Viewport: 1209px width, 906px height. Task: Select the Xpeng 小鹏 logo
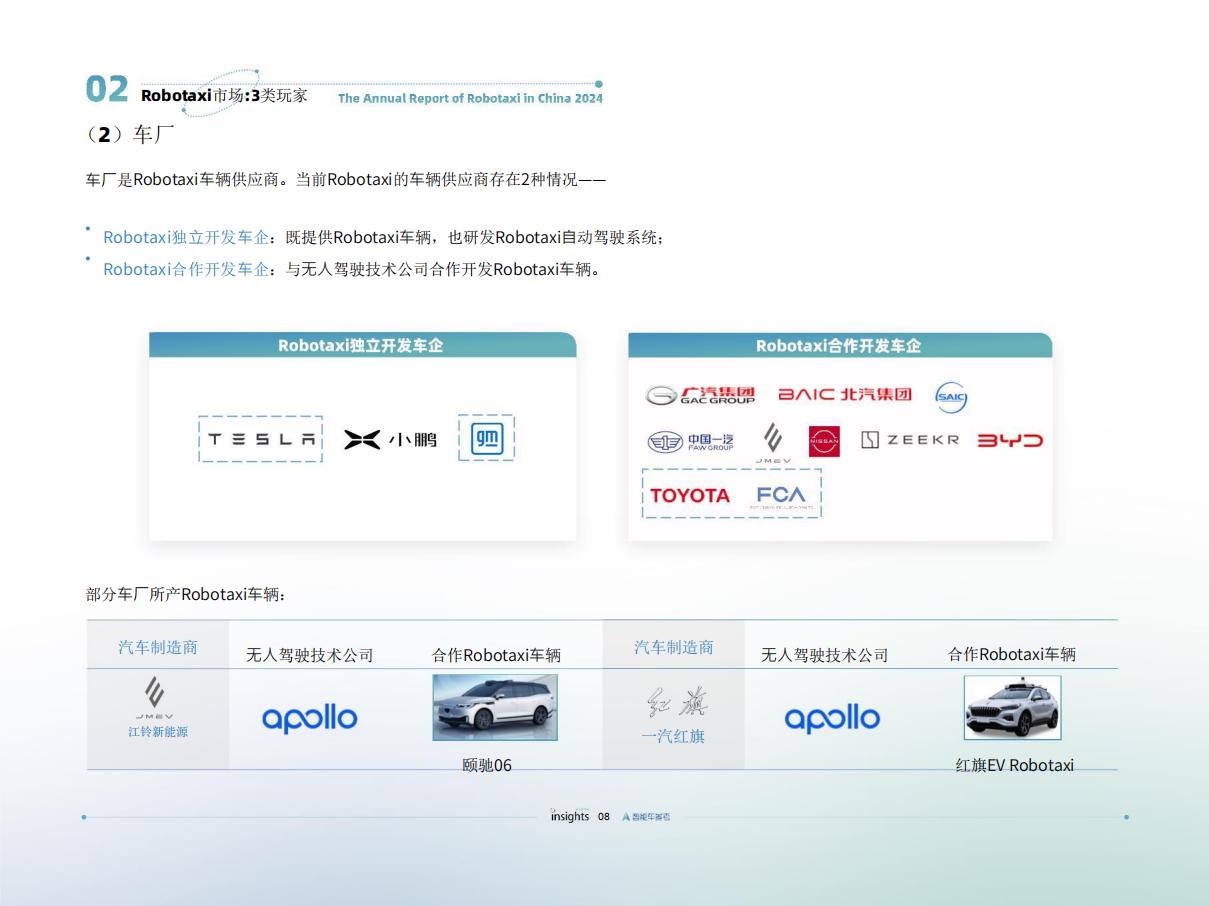[x=390, y=439]
